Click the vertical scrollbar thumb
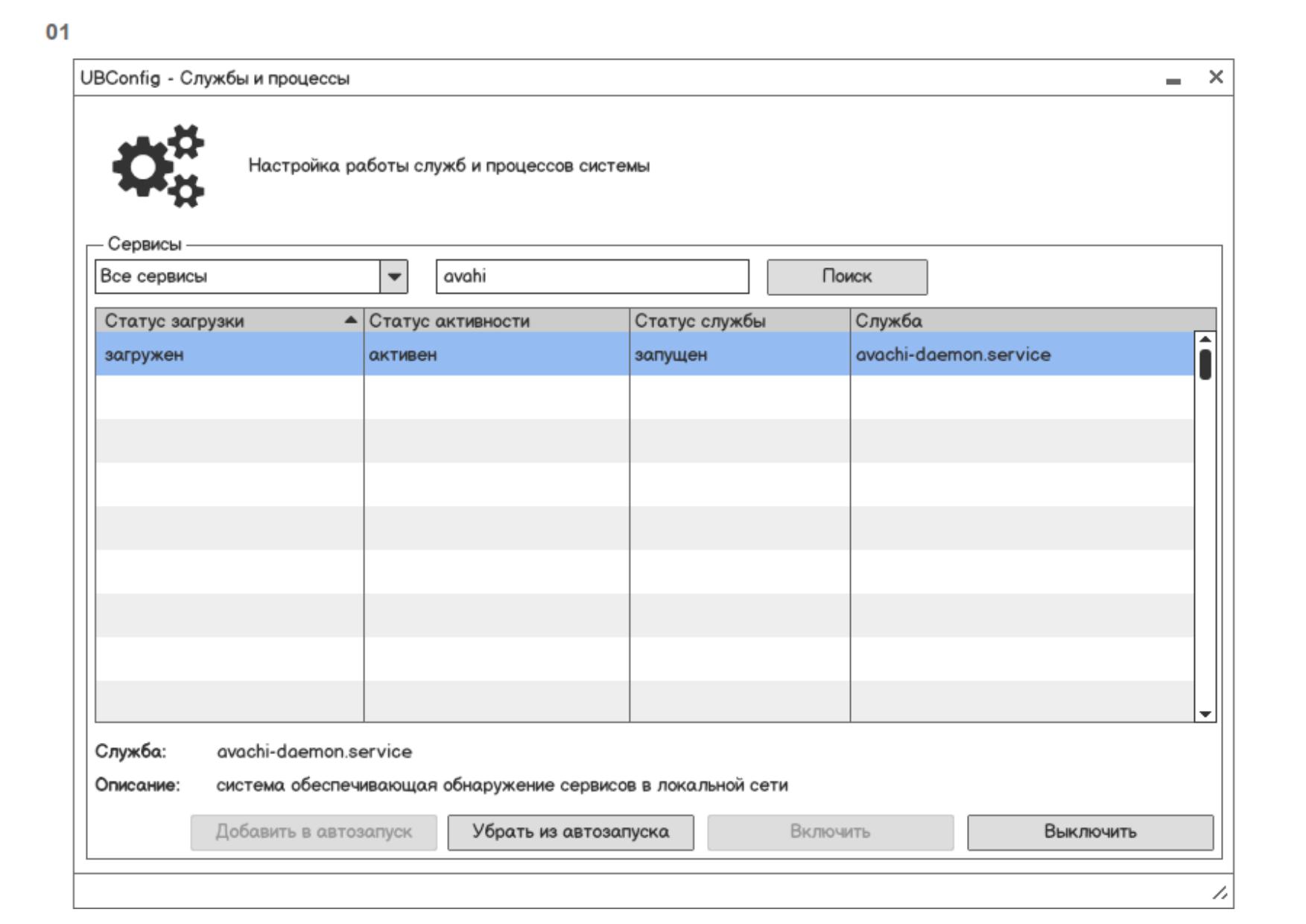Viewport: 1306px width, 924px height. (x=1205, y=365)
